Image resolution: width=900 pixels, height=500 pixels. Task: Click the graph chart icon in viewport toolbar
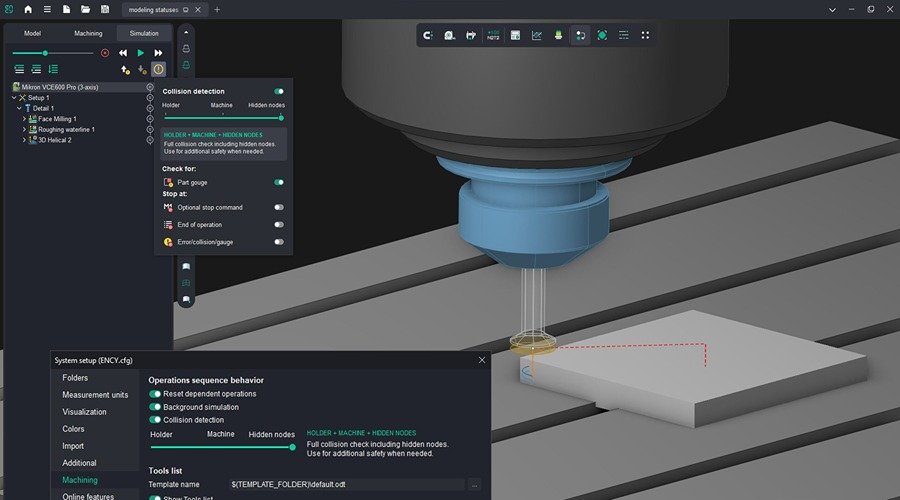[537, 35]
